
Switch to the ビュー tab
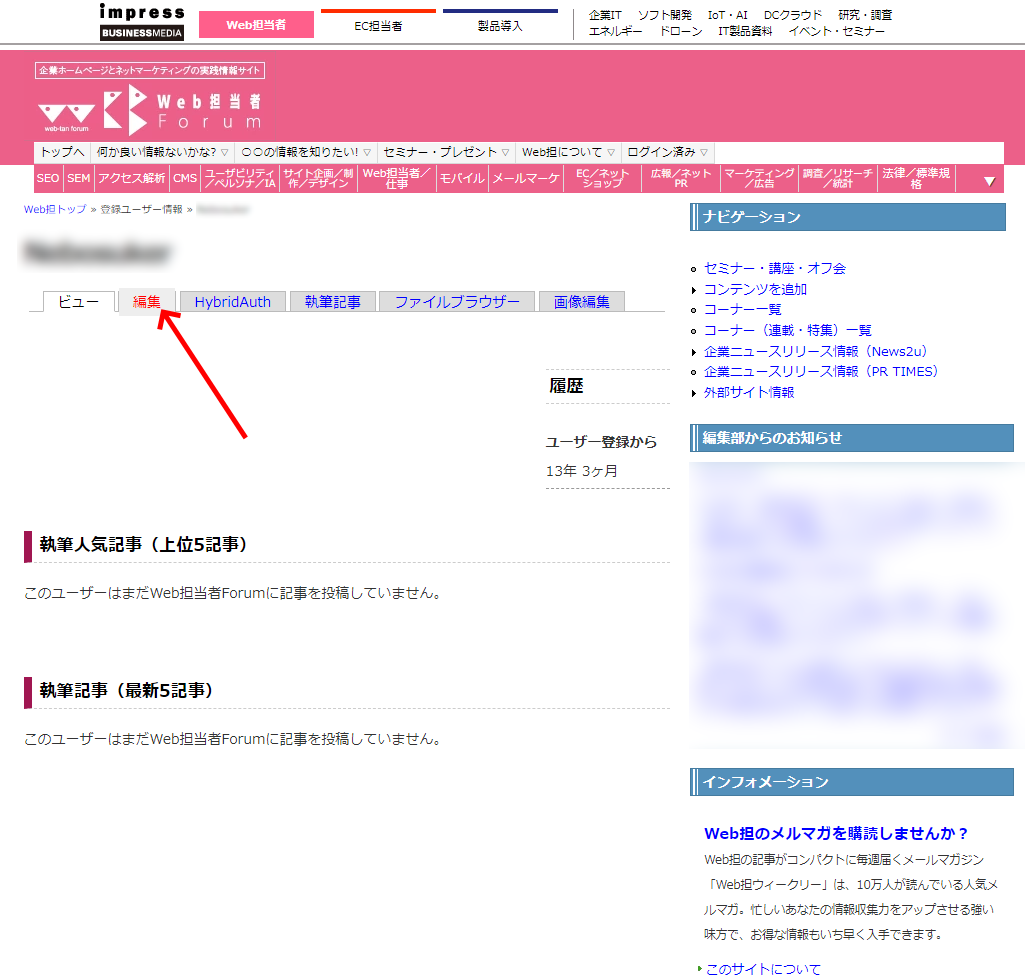[78, 302]
